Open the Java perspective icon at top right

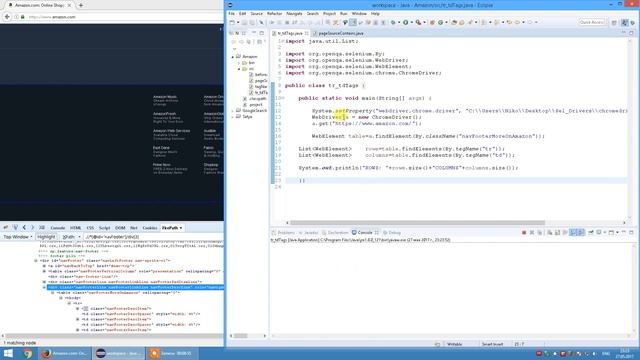(625, 23)
